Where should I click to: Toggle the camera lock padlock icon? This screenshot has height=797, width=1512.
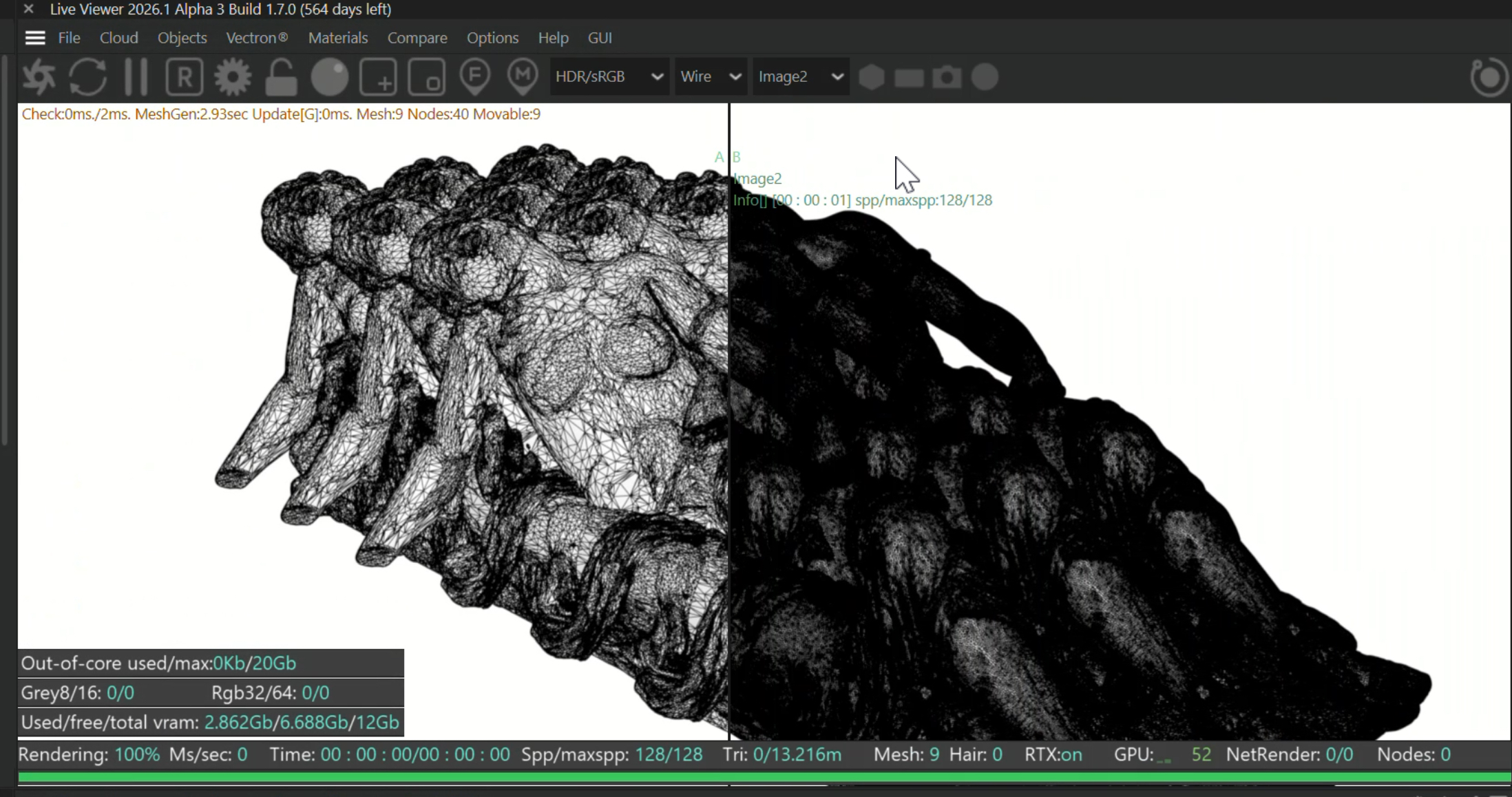281,77
